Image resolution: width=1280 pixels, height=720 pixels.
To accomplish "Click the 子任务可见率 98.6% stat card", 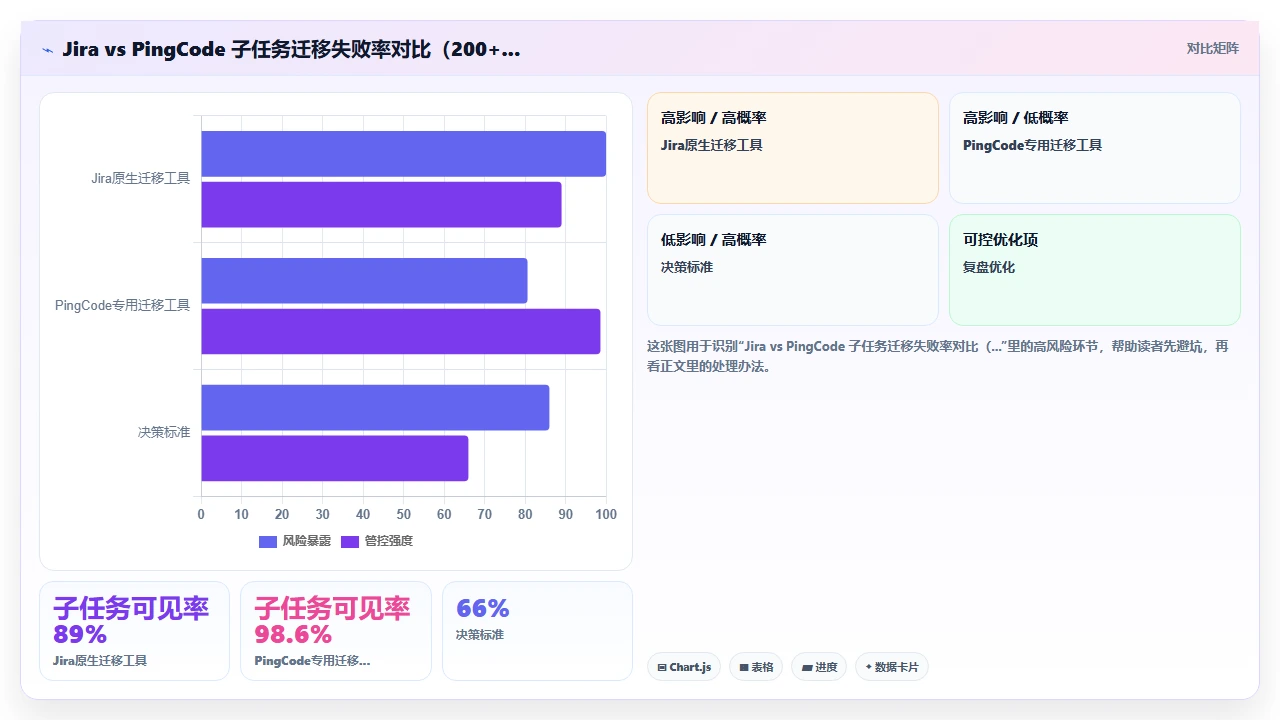I will point(336,631).
